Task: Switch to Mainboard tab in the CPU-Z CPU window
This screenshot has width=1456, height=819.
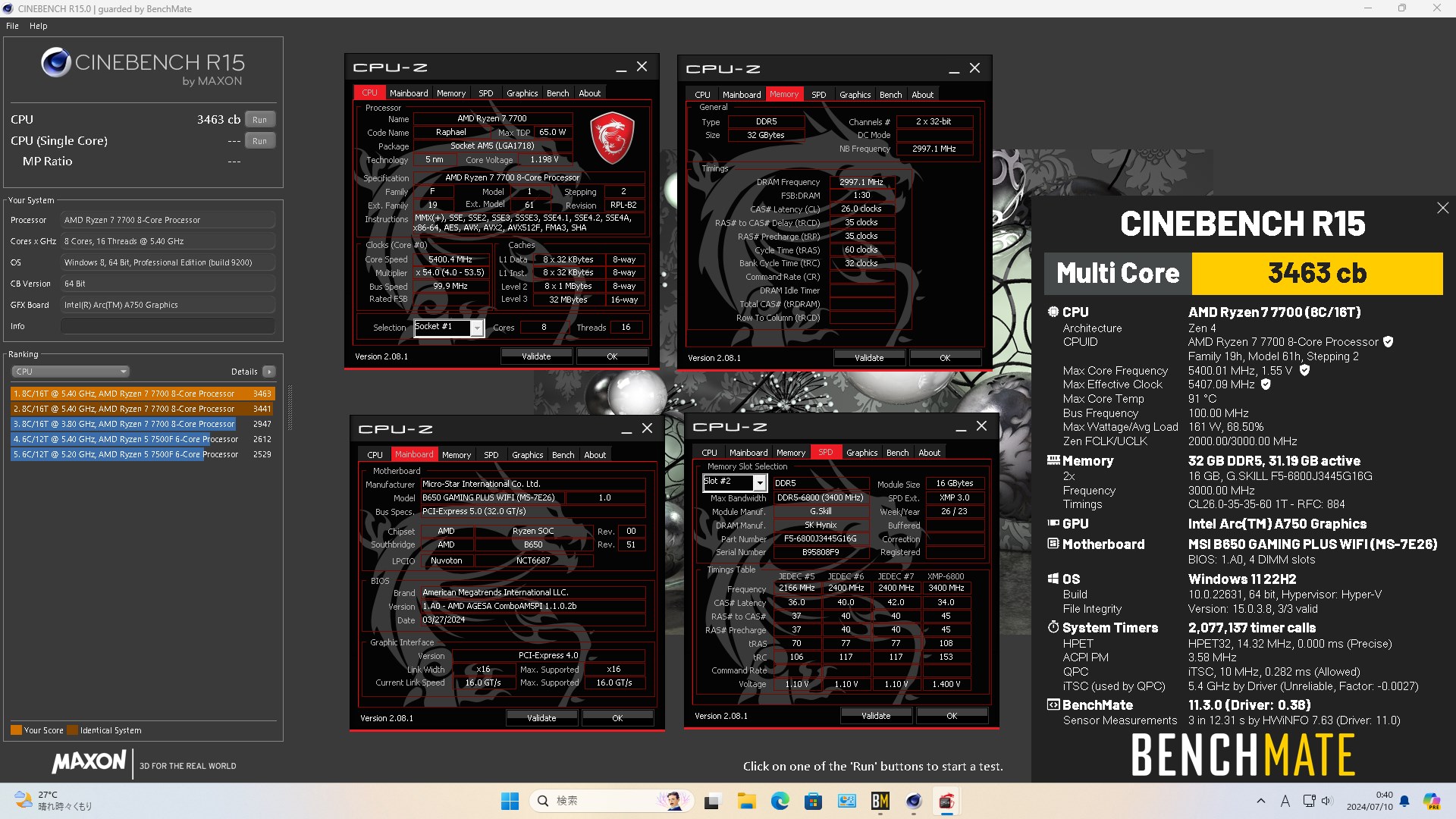Action: pos(409,93)
